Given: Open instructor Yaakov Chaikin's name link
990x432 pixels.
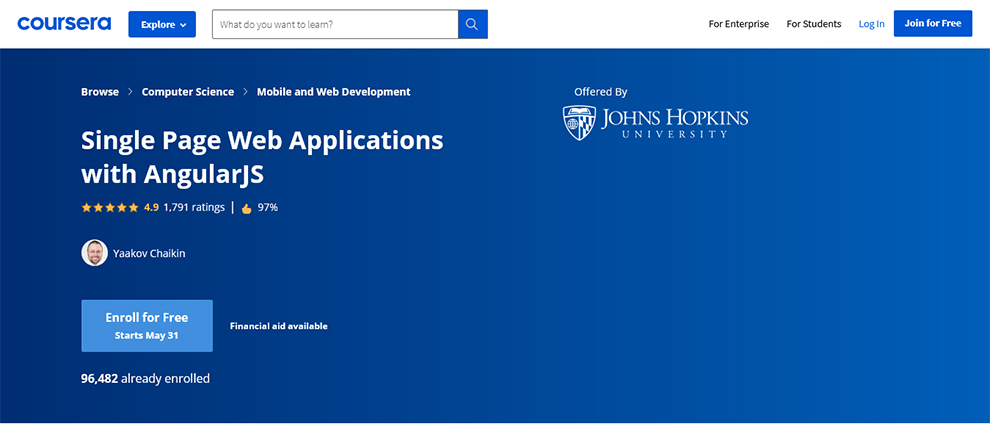Looking at the screenshot, I should click(x=149, y=253).
